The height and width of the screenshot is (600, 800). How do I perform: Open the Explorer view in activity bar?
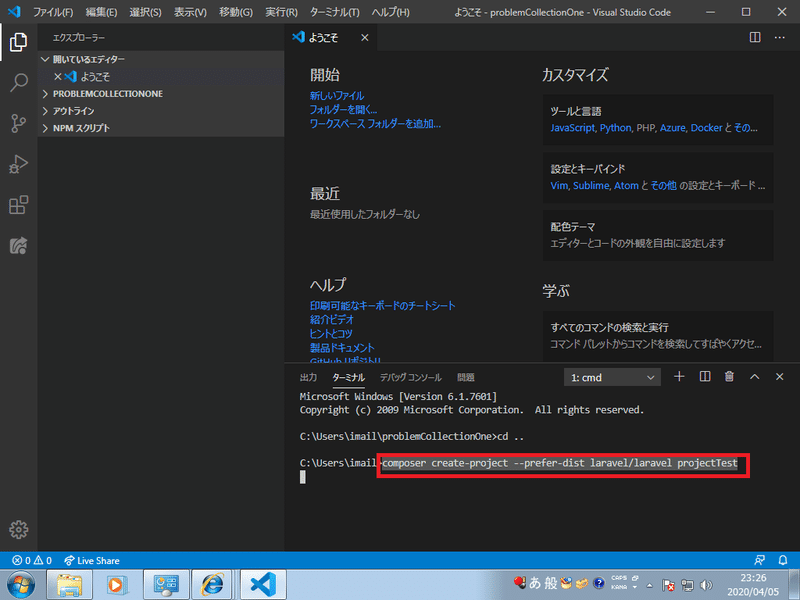click(x=18, y=42)
